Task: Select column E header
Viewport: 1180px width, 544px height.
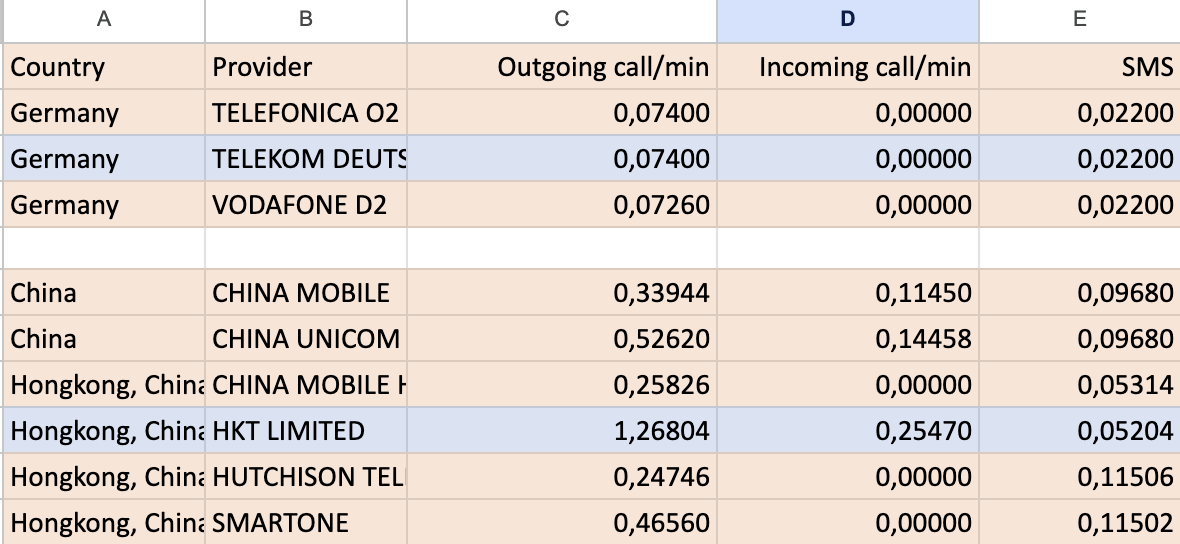Action: click(1079, 20)
